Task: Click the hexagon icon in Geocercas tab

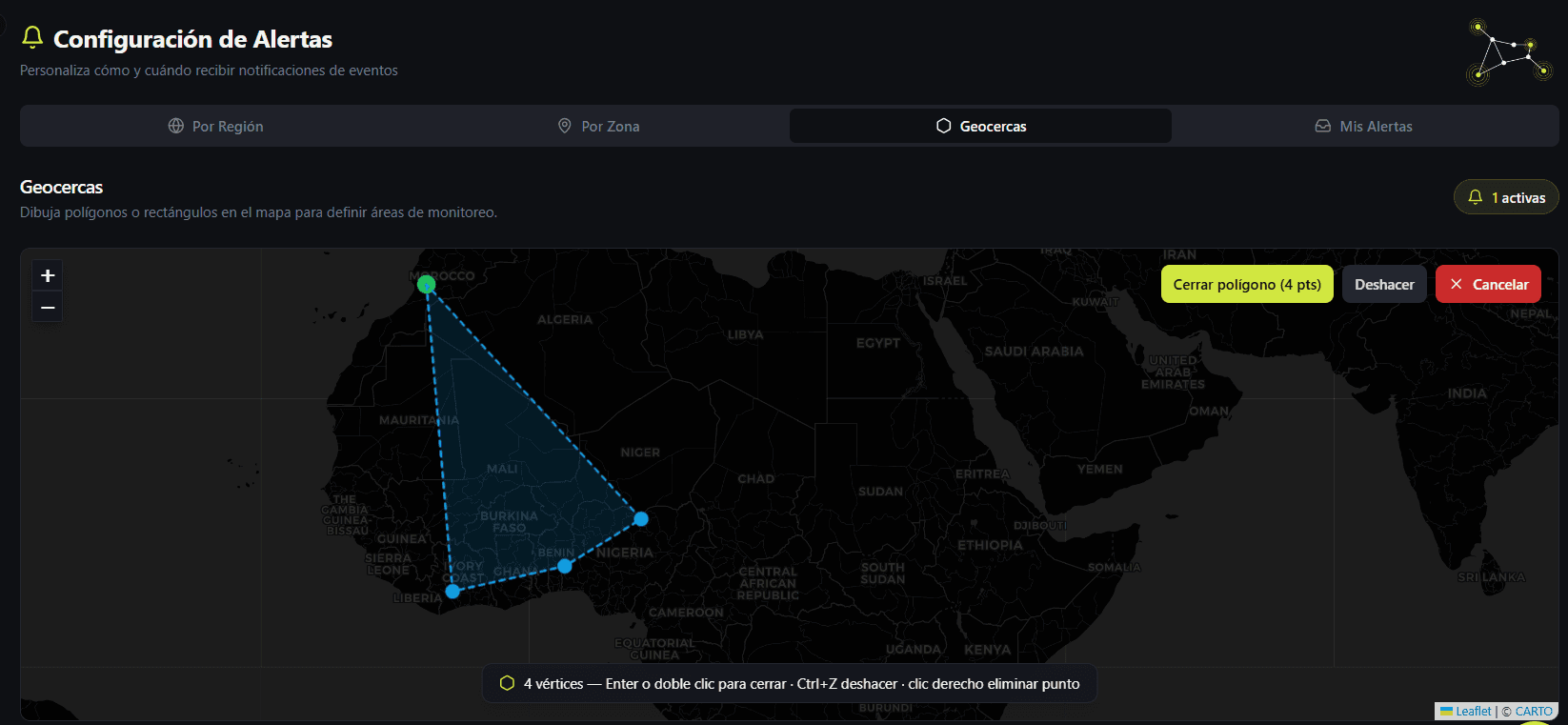Action: 944,126
